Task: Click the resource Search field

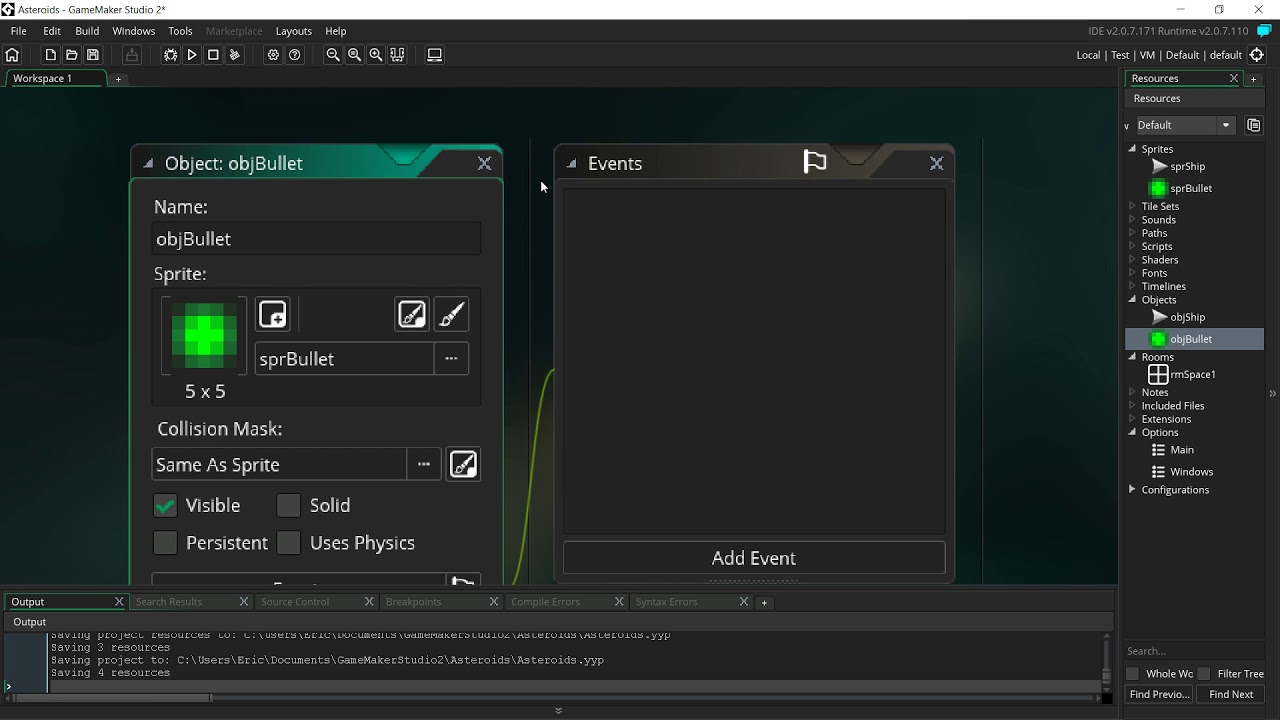Action: pyautogui.click(x=1194, y=651)
